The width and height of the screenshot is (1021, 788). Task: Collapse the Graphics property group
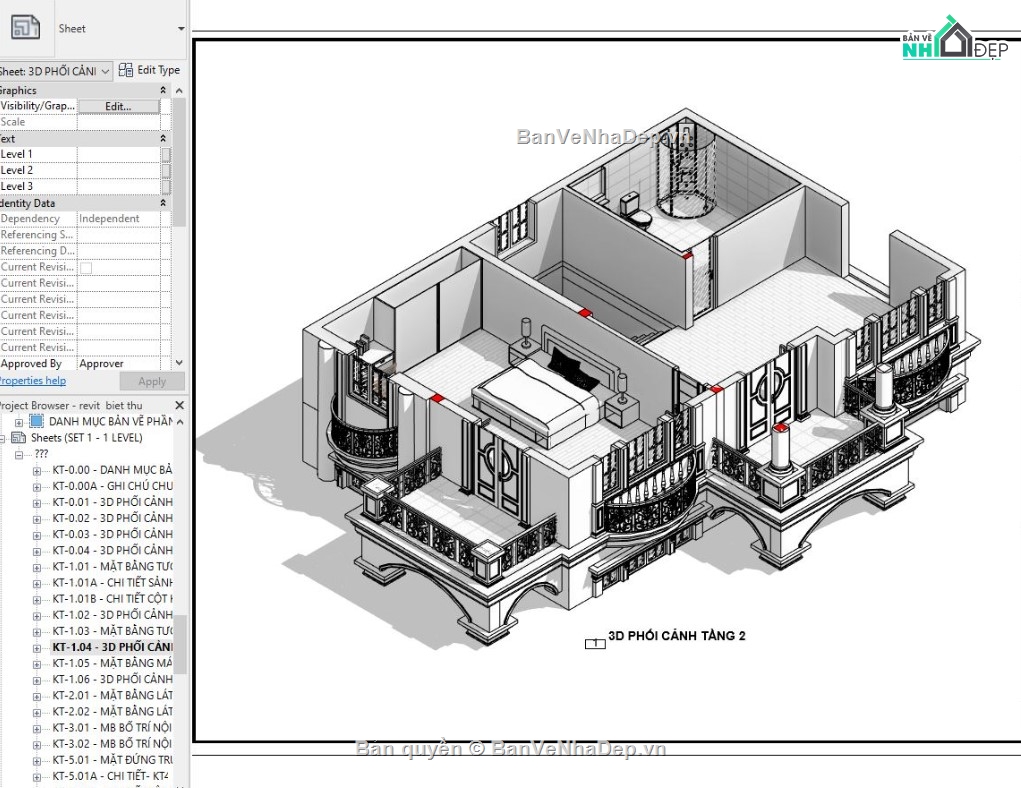(x=163, y=90)
